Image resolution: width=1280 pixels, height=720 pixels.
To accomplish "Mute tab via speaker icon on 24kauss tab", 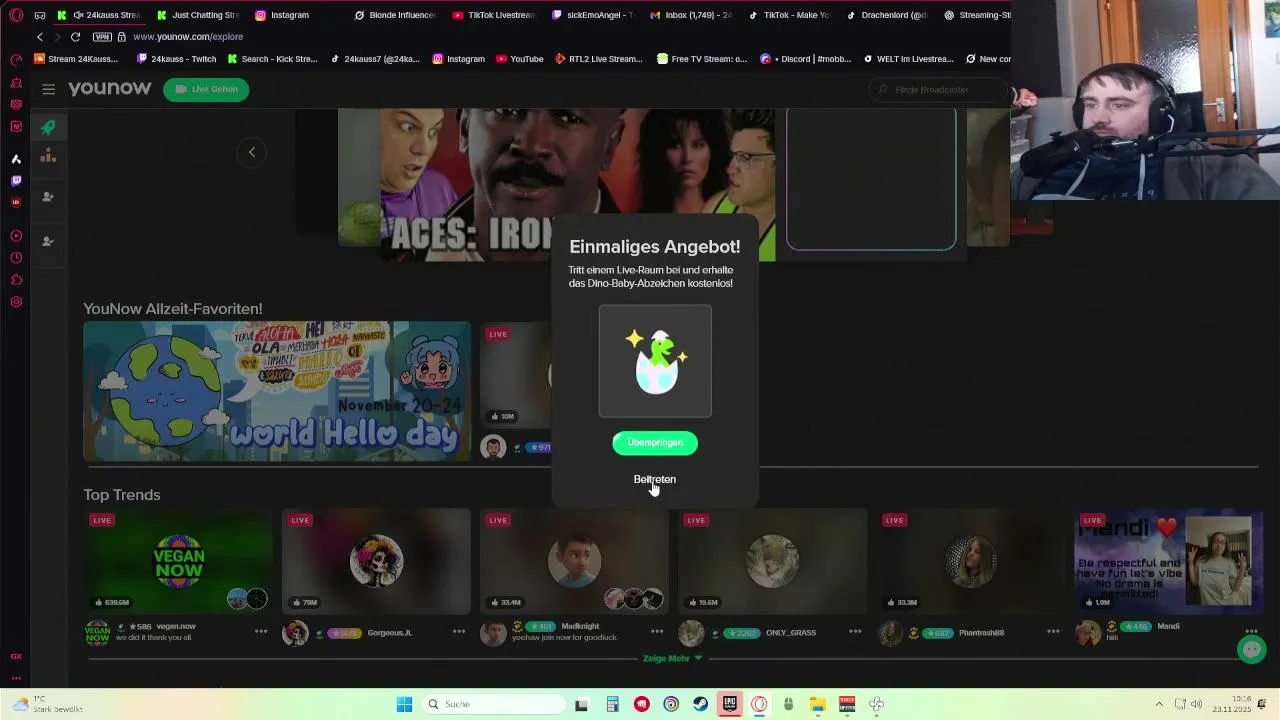I will tap(78, 15).
